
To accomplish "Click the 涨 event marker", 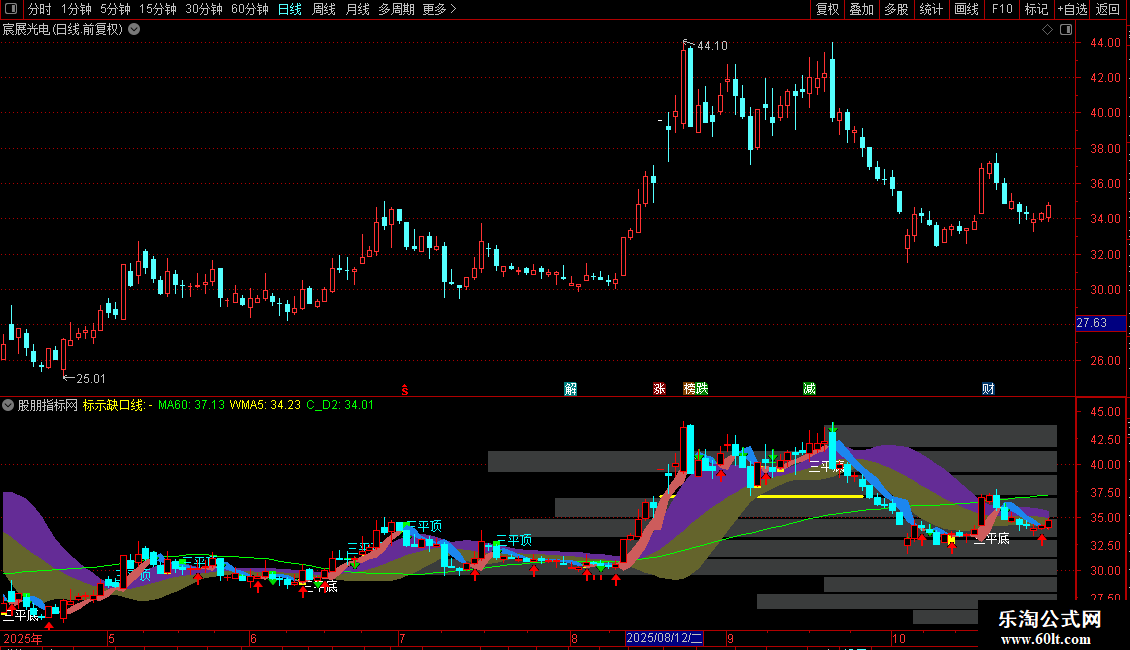I will pos(659,389).
